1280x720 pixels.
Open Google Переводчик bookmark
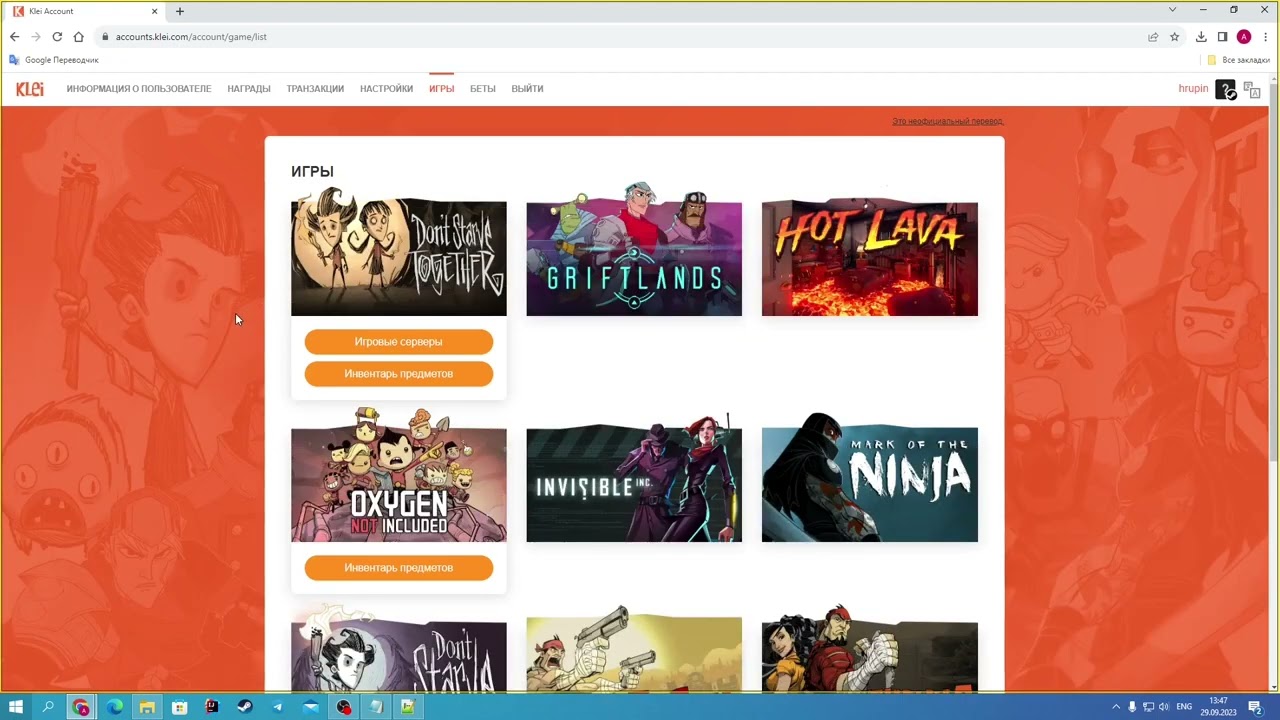point(54,60)
